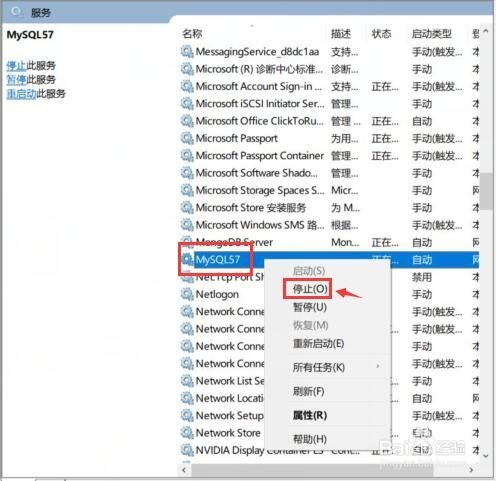496x481 pixels.
Task: Sort by the 状态 column header
Action: [381, 34]
